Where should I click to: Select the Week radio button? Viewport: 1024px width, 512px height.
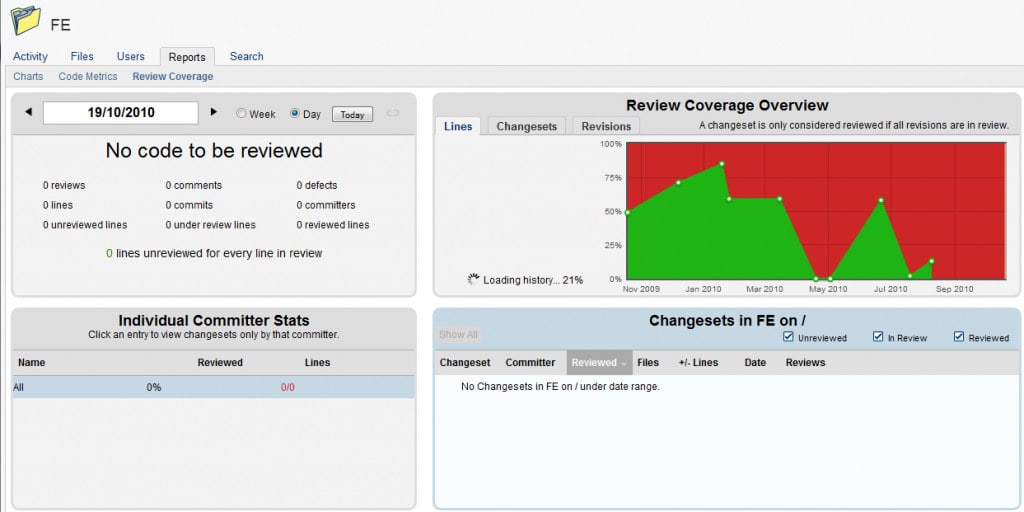click(241, 114)
